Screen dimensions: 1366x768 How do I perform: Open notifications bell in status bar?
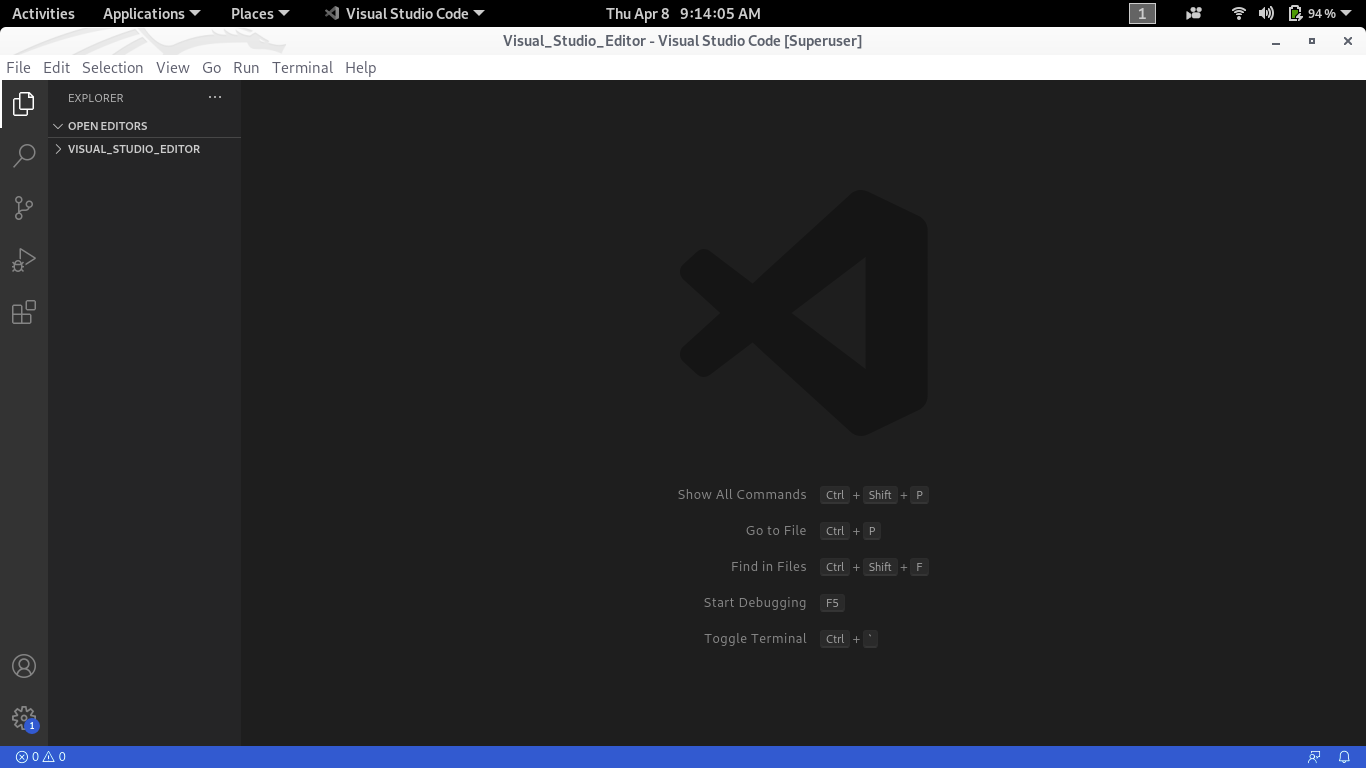[1345, 757]
